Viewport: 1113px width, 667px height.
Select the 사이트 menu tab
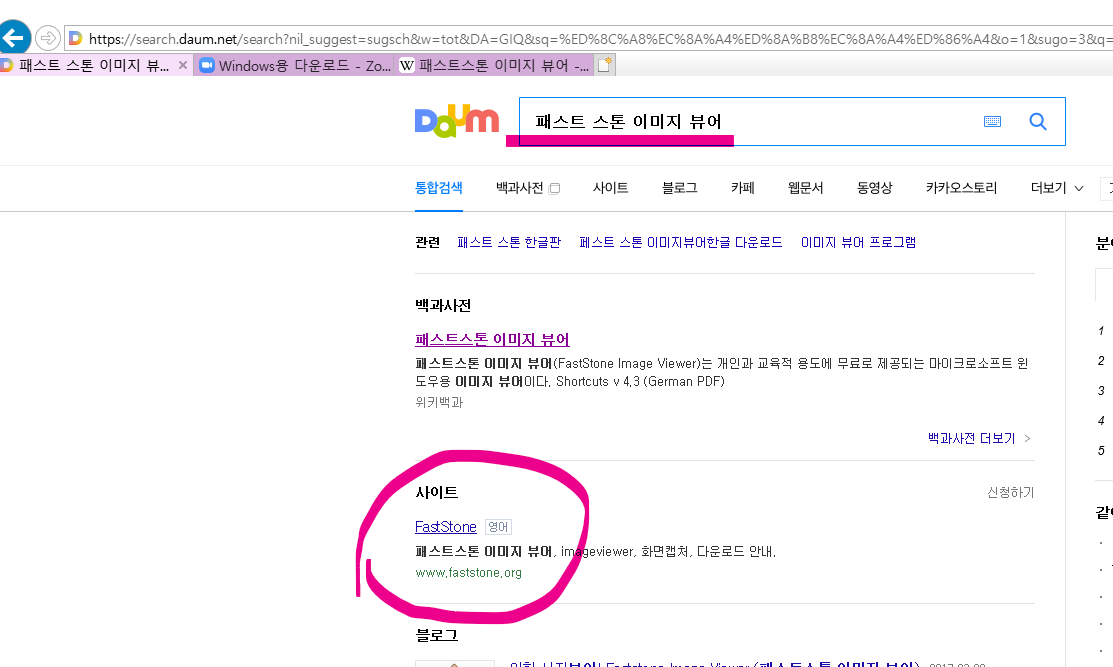pyautogui.click(x=610, y=188)
